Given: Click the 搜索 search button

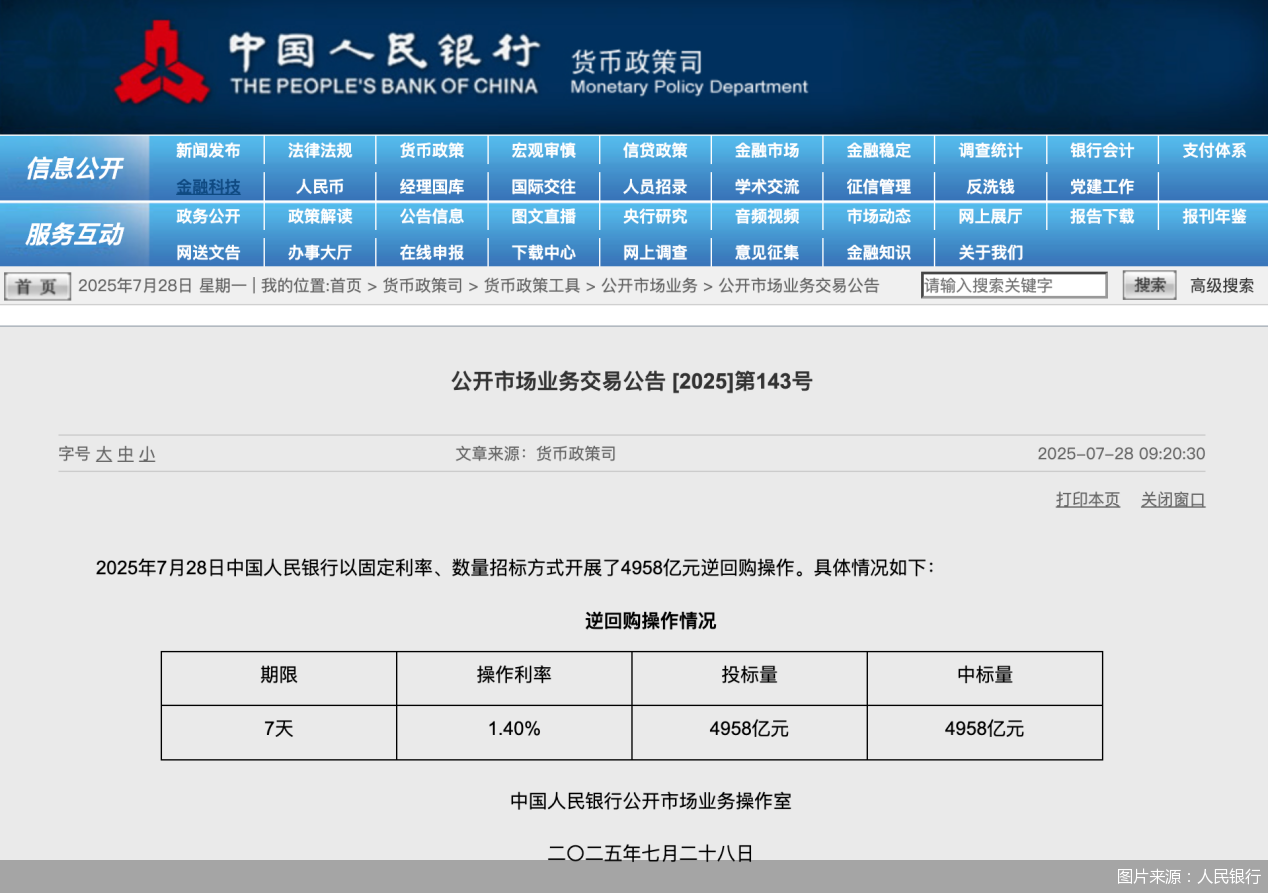Looking at the screenshot, I should pyautogui.click(x=1149, y=285).
